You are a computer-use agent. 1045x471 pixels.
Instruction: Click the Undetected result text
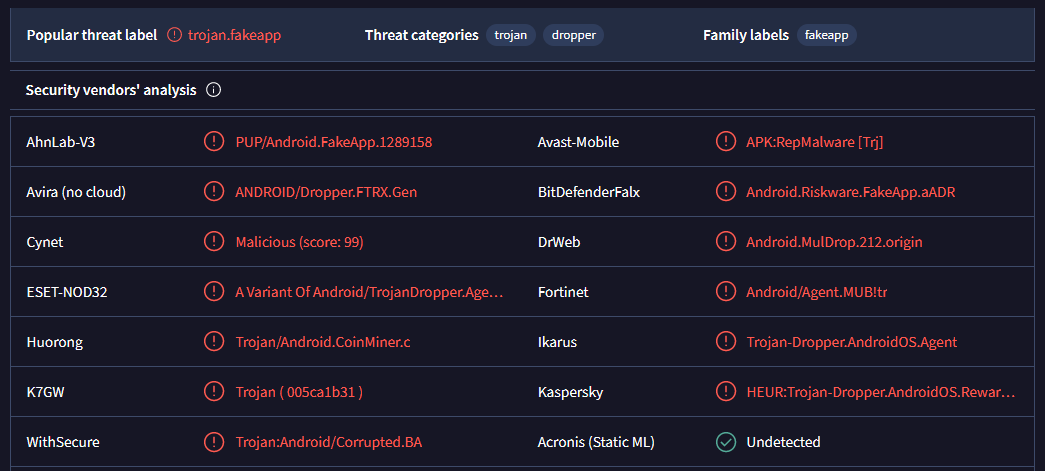click(x=783, y=442)
